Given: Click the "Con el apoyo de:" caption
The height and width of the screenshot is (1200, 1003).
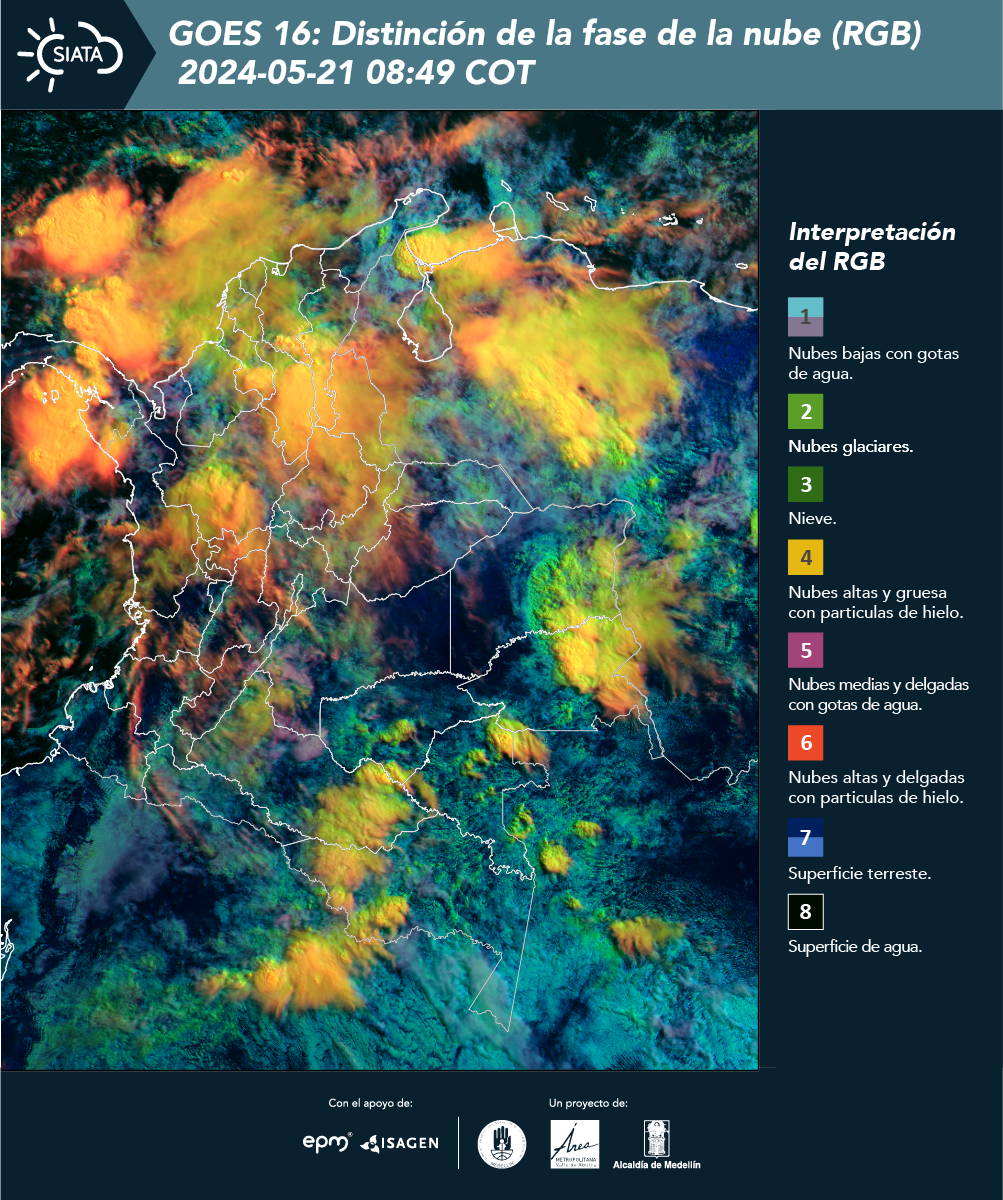Looking at the screenshot, I should click(x=371, y=1103).
